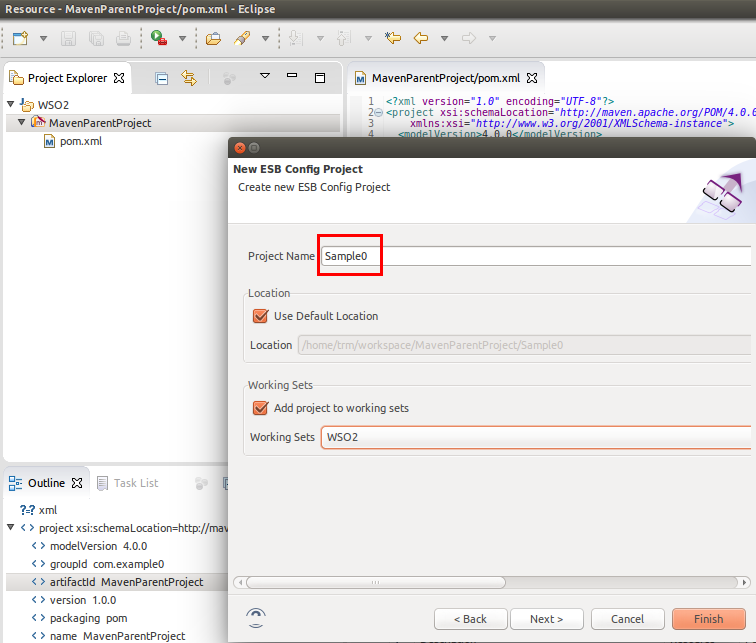Collapse the project element in Outline
Image resolution: width=756 pixels, height=643 pixels.
coord(11,528)
